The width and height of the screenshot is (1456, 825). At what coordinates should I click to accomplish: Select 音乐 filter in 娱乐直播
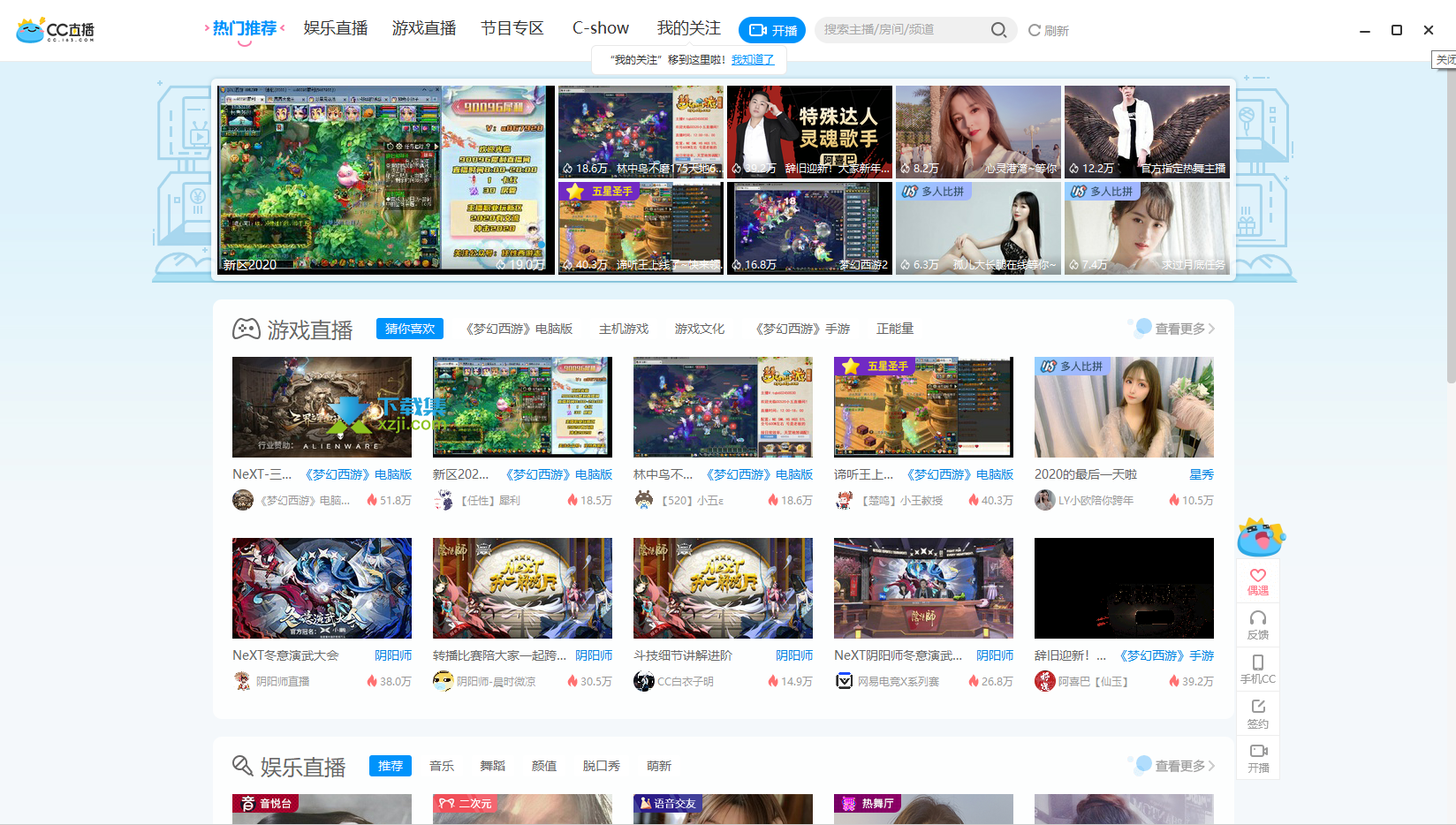(442, 766)
